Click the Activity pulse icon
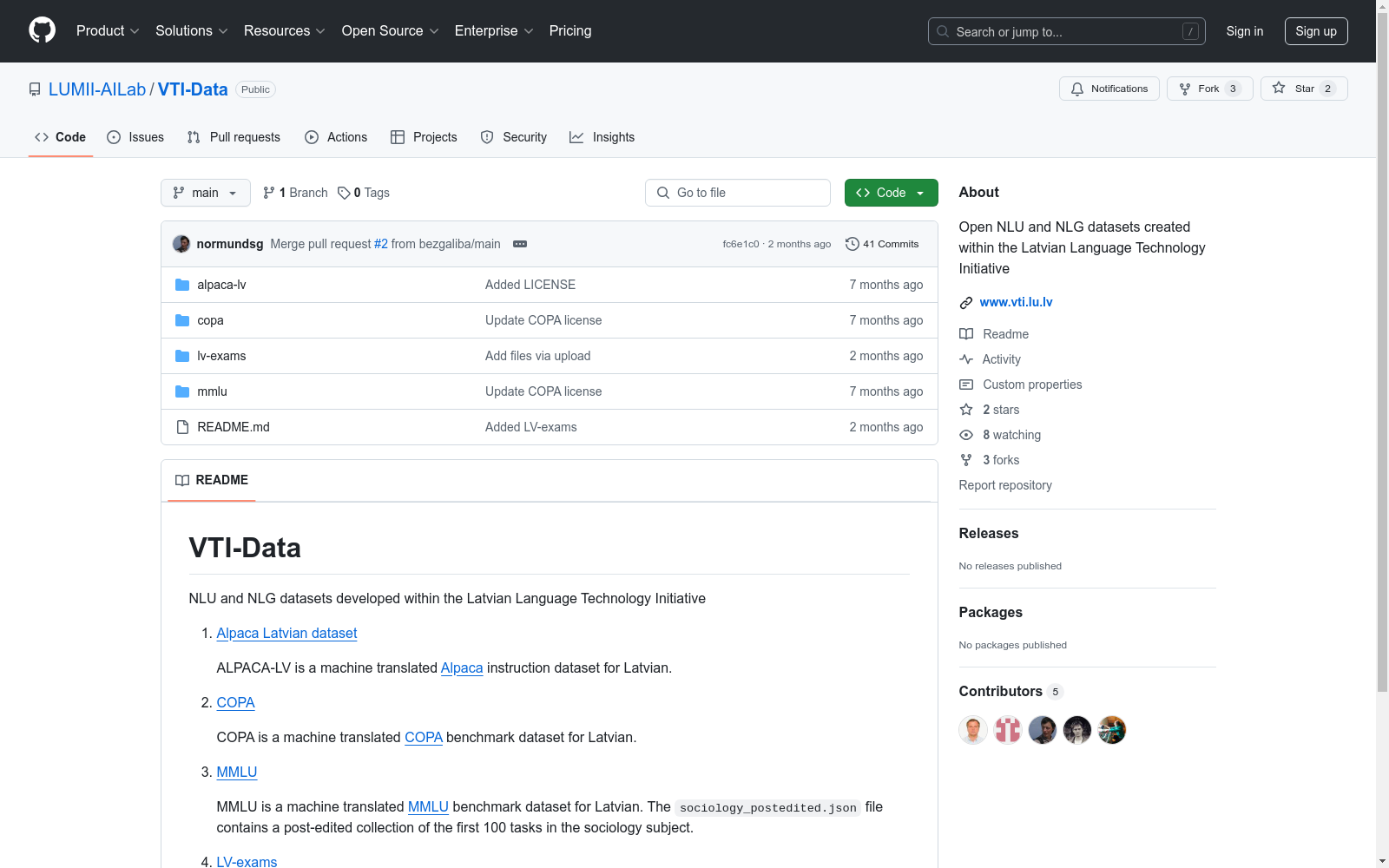Image resolution: width=1389 pixels, height=868 pixels. tap(966, 359)
